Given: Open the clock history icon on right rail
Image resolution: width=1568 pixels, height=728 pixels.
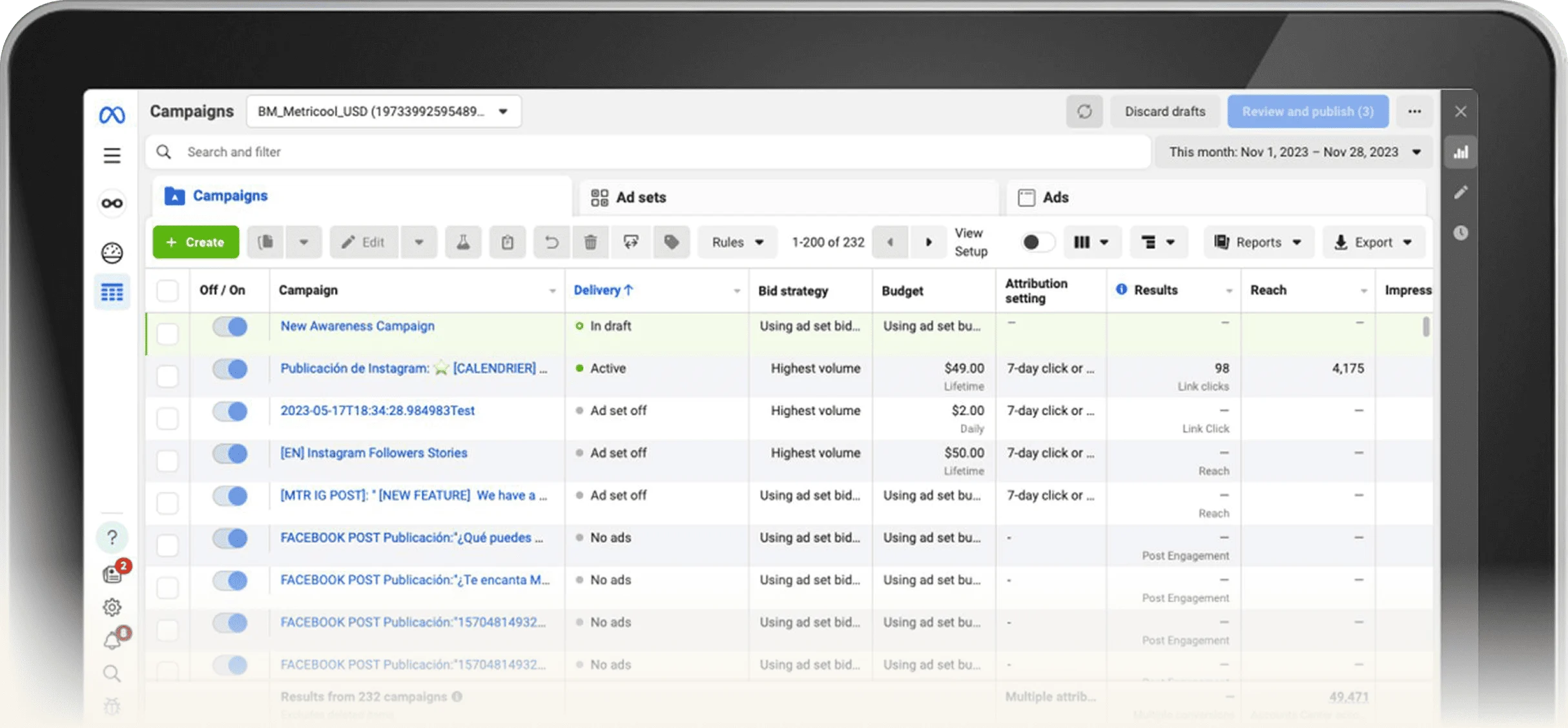Looking at the screenshot, I should coord(1461,232).
